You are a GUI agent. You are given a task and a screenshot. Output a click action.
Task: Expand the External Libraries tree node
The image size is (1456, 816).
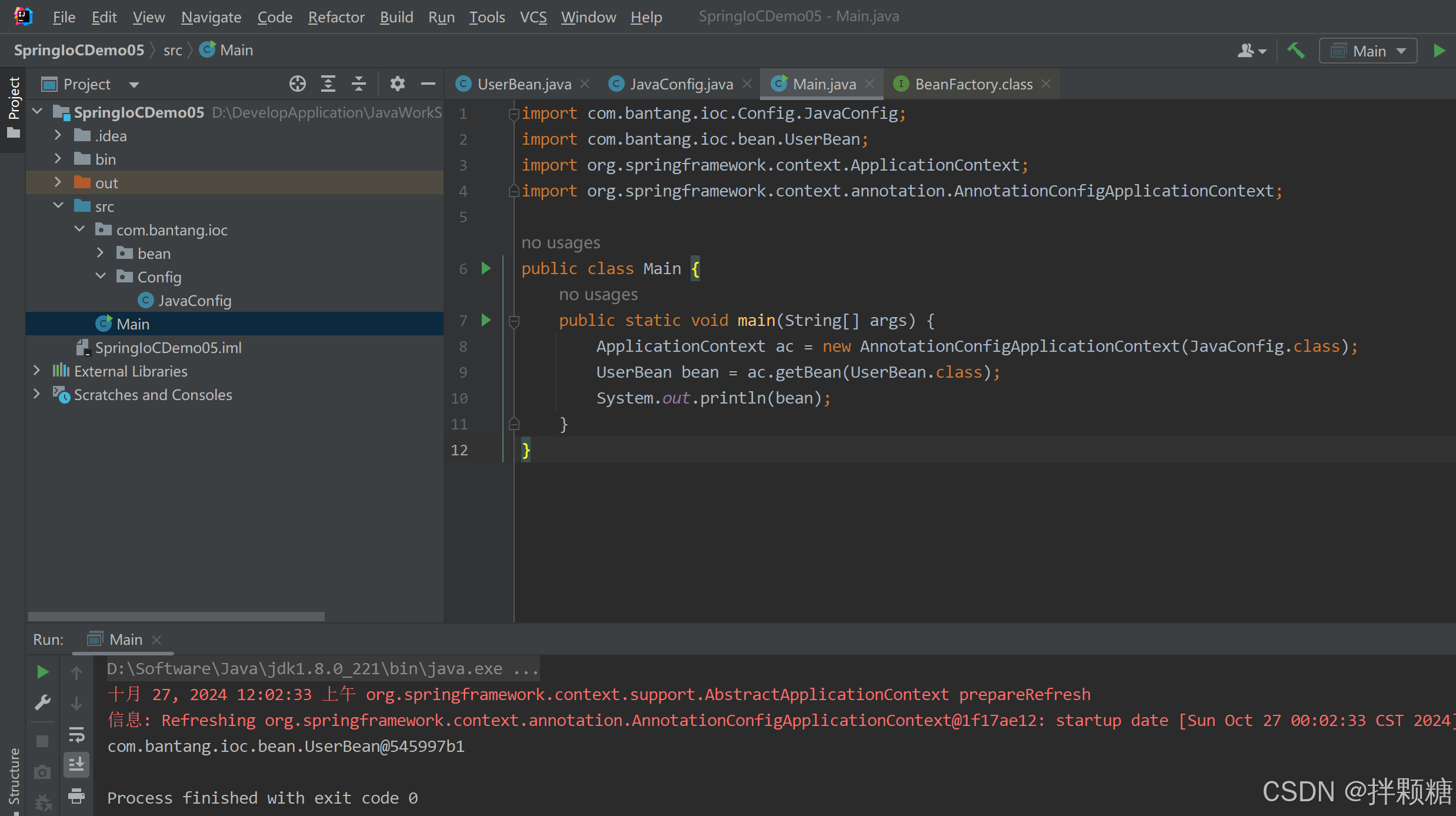[x=37, y=371]
